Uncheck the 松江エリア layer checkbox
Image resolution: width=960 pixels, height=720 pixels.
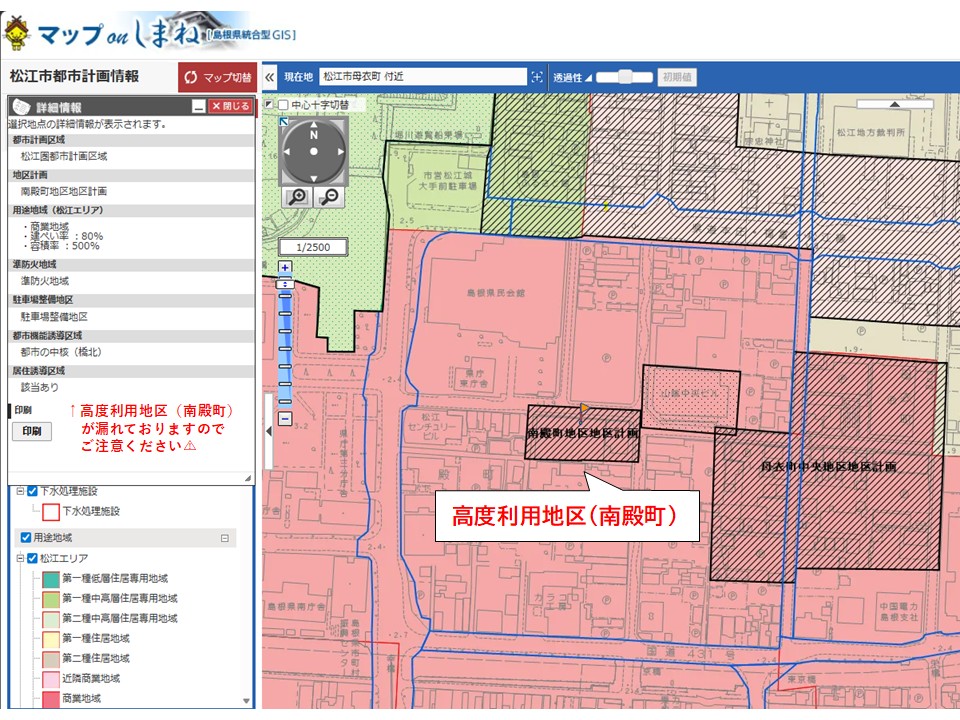[x=33, y=558]
